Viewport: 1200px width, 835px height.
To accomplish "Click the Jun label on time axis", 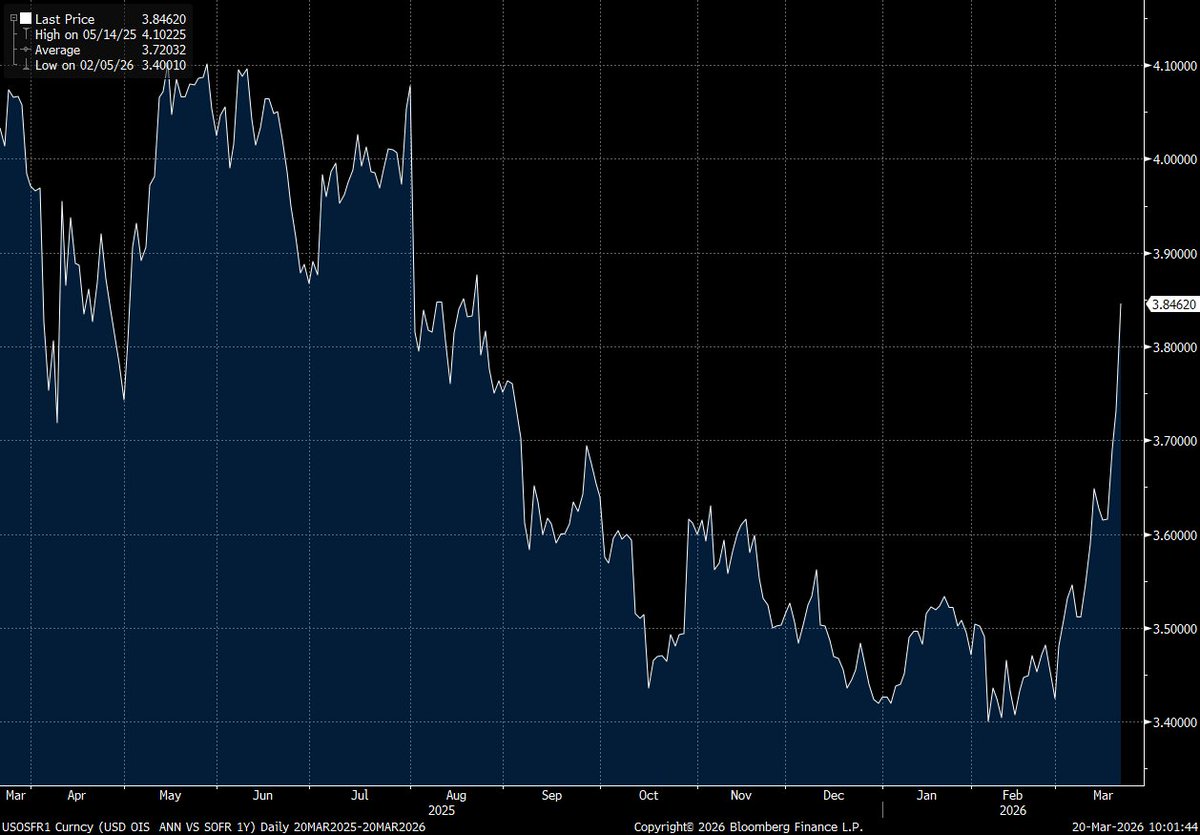I will [262, 796].
